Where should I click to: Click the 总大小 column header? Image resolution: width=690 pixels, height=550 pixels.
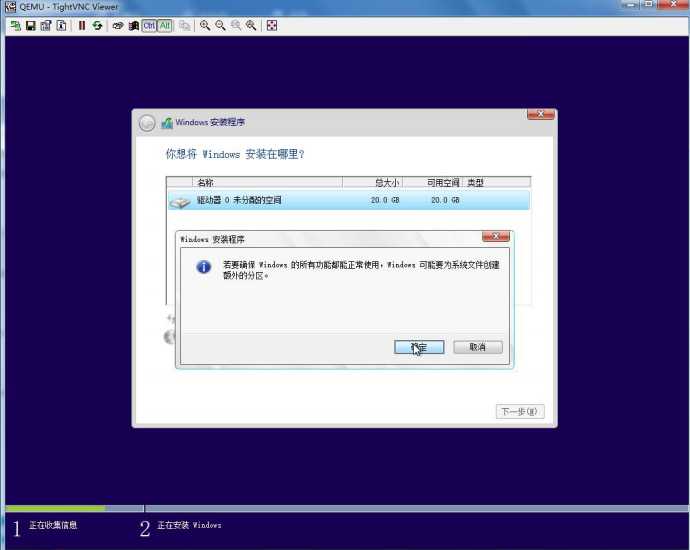coord(372,182)
